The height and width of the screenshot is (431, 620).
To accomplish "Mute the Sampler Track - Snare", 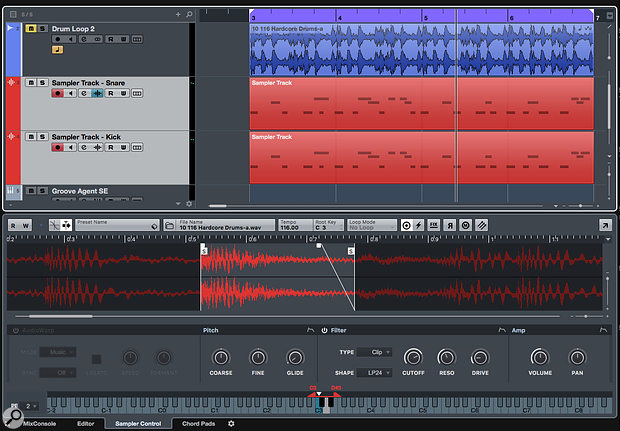I will point(30,82).
